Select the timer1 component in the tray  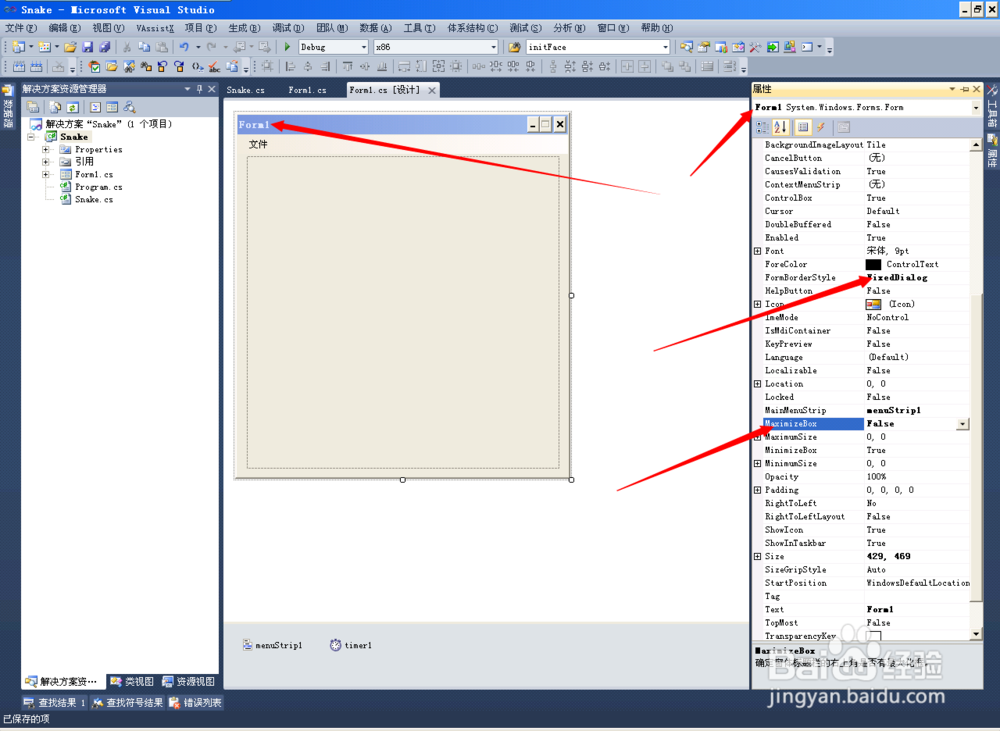[x=350, y=646]
